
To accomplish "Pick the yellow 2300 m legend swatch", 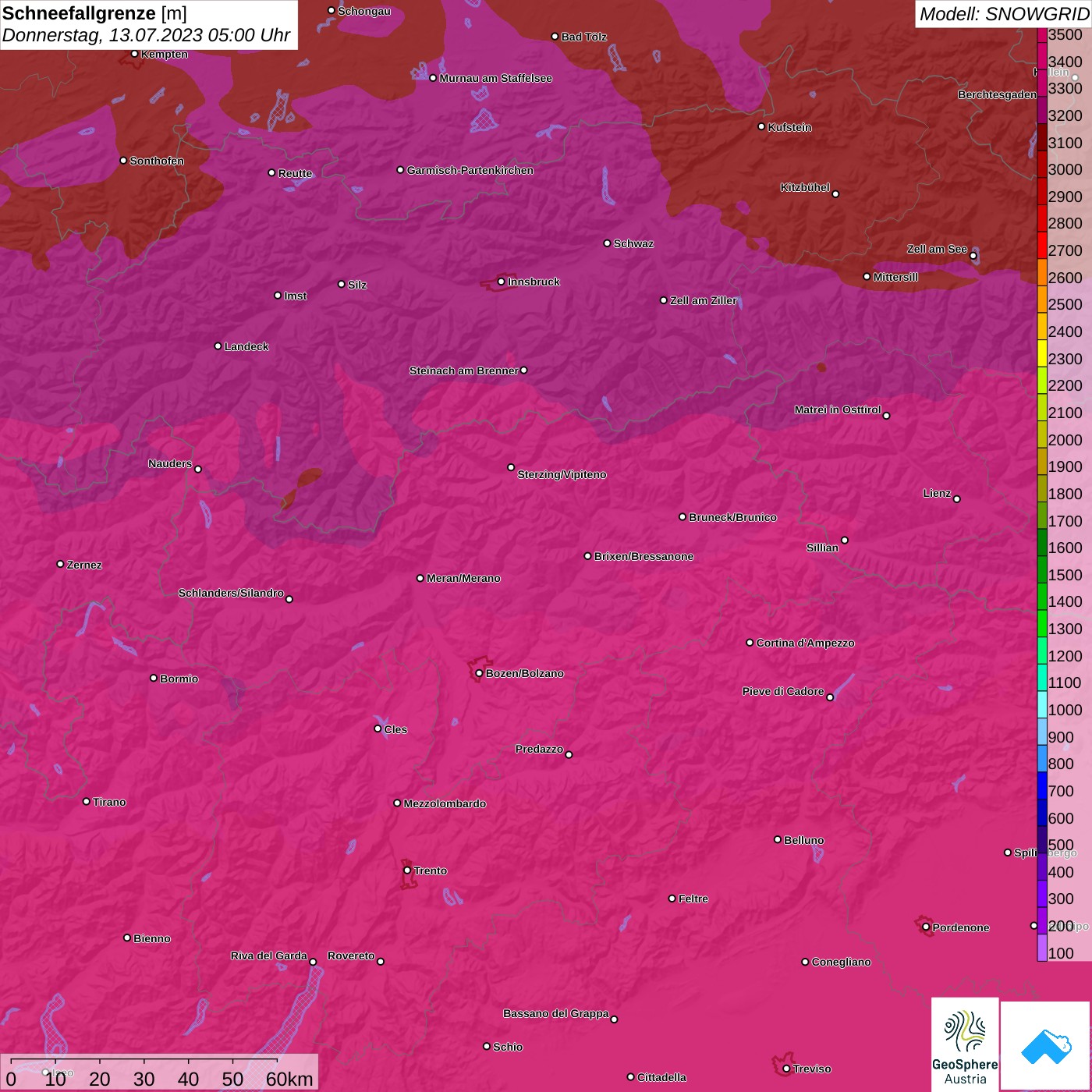I will (1042, 359).
